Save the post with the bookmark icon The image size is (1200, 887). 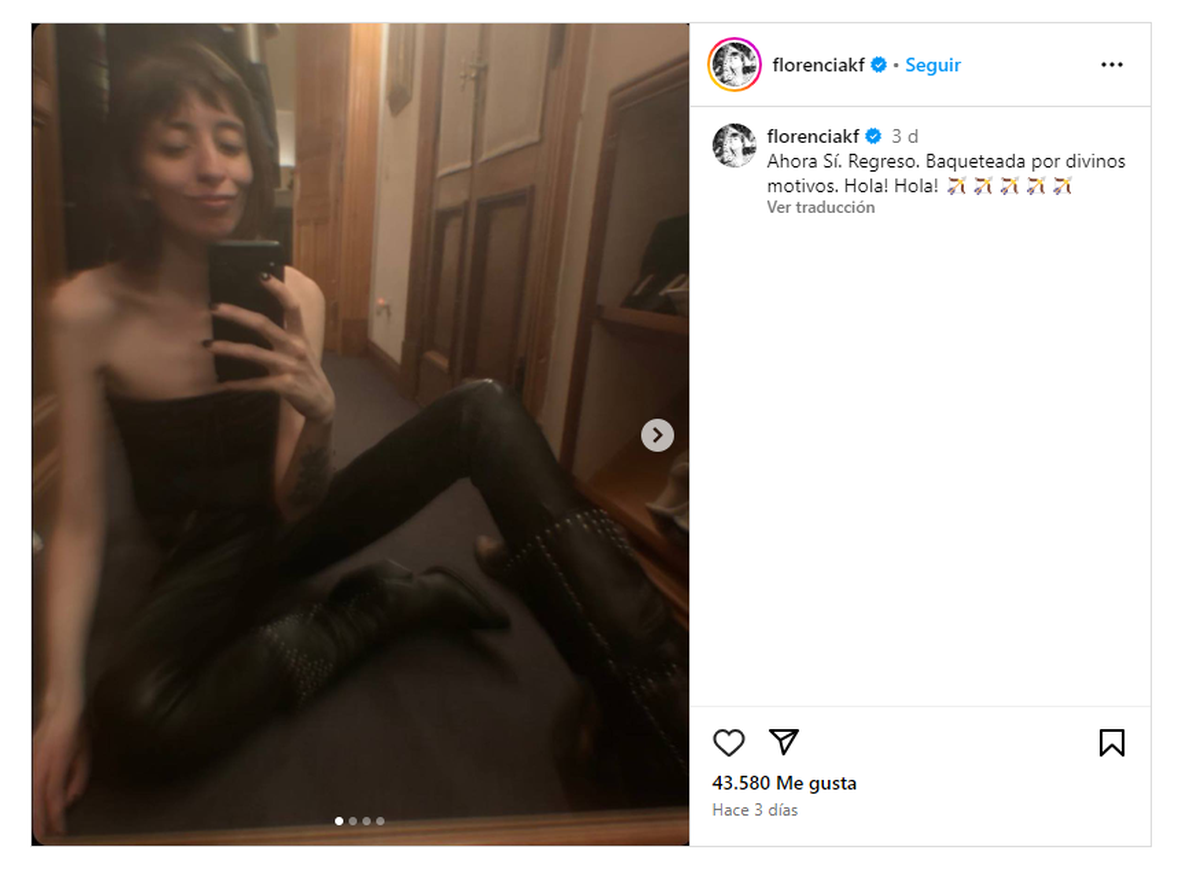pyautogui.click(x=1112, y=742)
